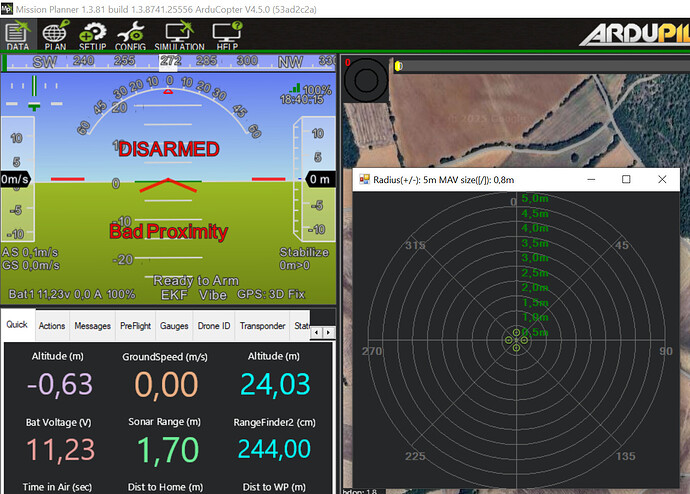Select the PreFlight tab

(135, 325)
